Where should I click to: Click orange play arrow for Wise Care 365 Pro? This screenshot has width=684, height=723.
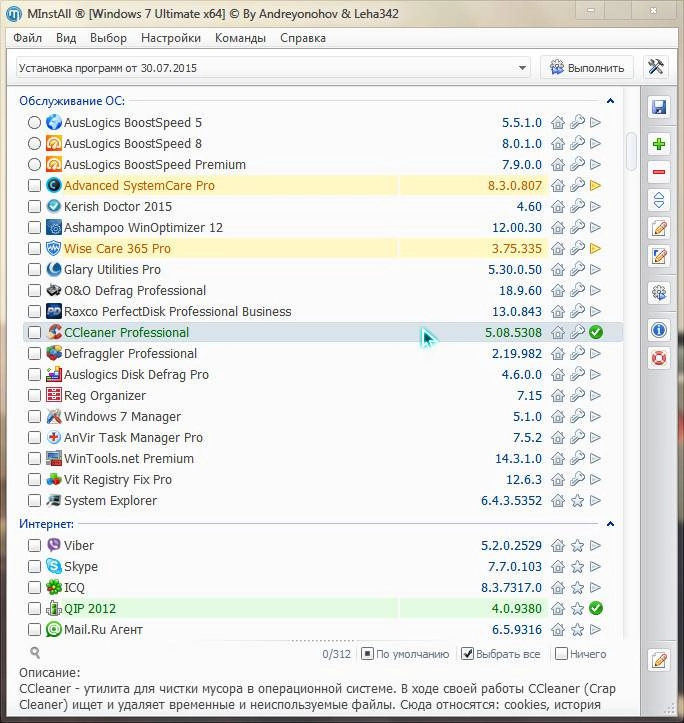click(x=595, y=249)
